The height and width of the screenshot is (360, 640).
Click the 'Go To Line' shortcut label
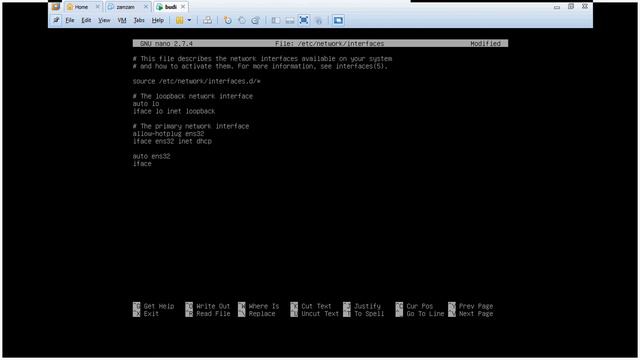pyautogui.click(x=425, y=313)
